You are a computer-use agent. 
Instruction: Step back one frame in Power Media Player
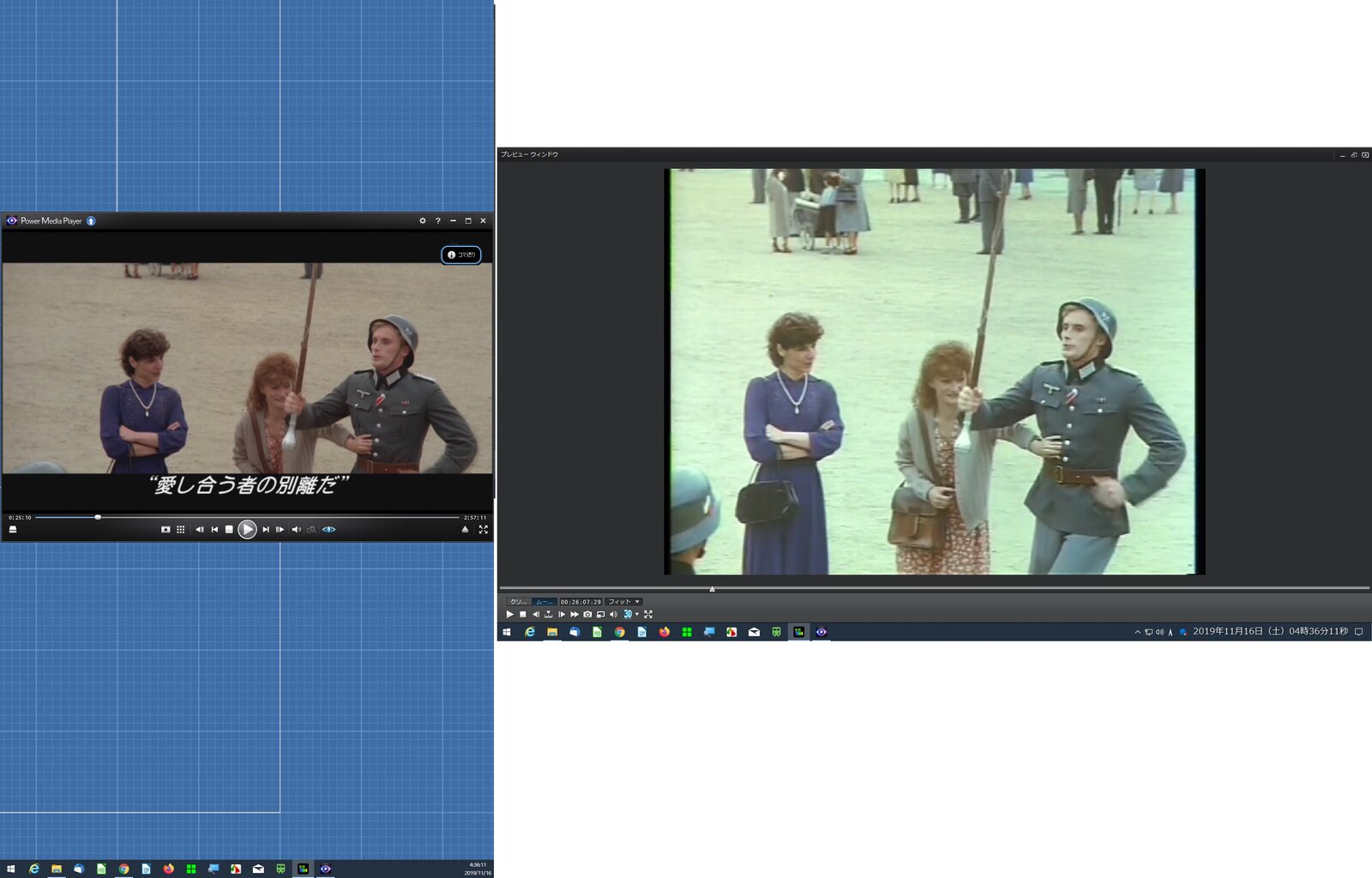tap(199, 529)
